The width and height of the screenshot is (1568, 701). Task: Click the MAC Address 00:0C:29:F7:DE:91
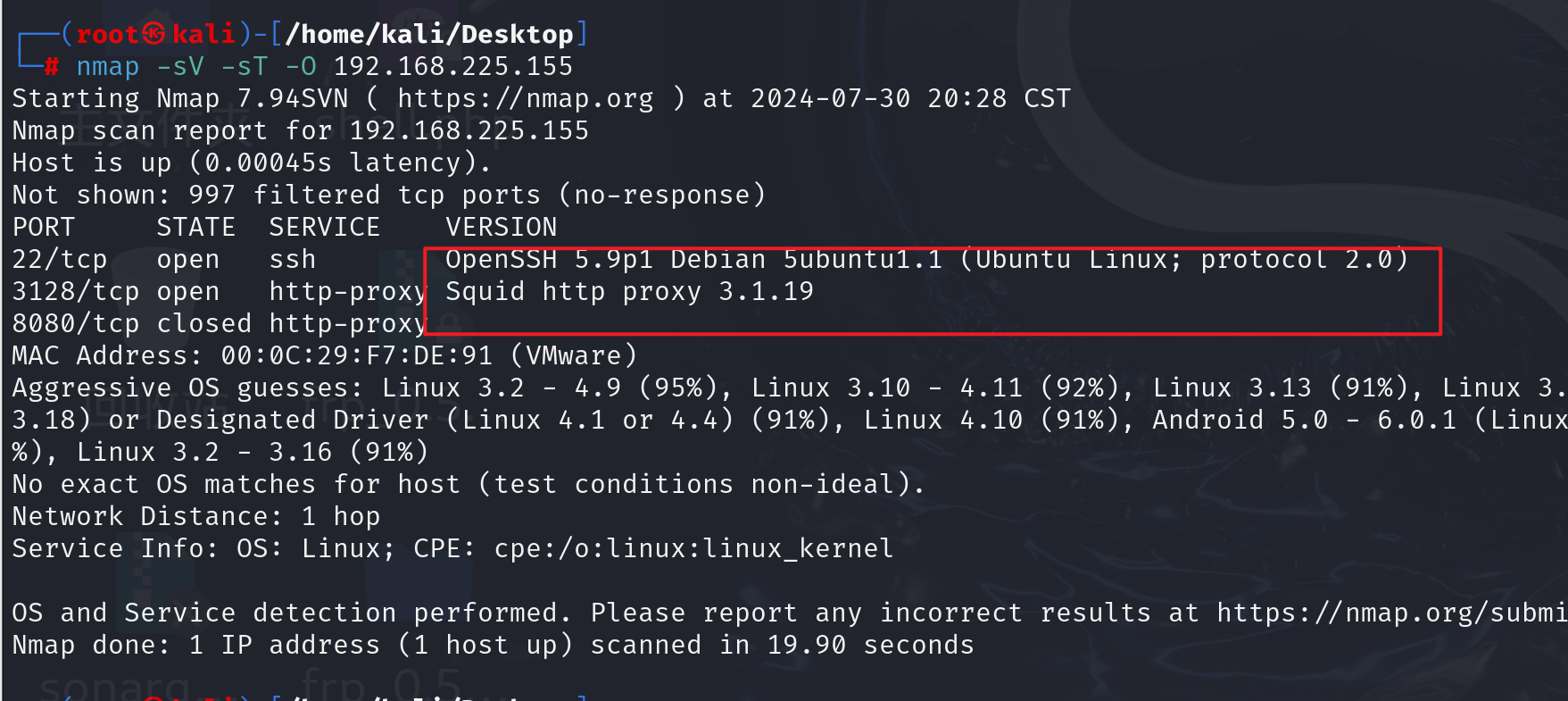[x=356, y=356]
